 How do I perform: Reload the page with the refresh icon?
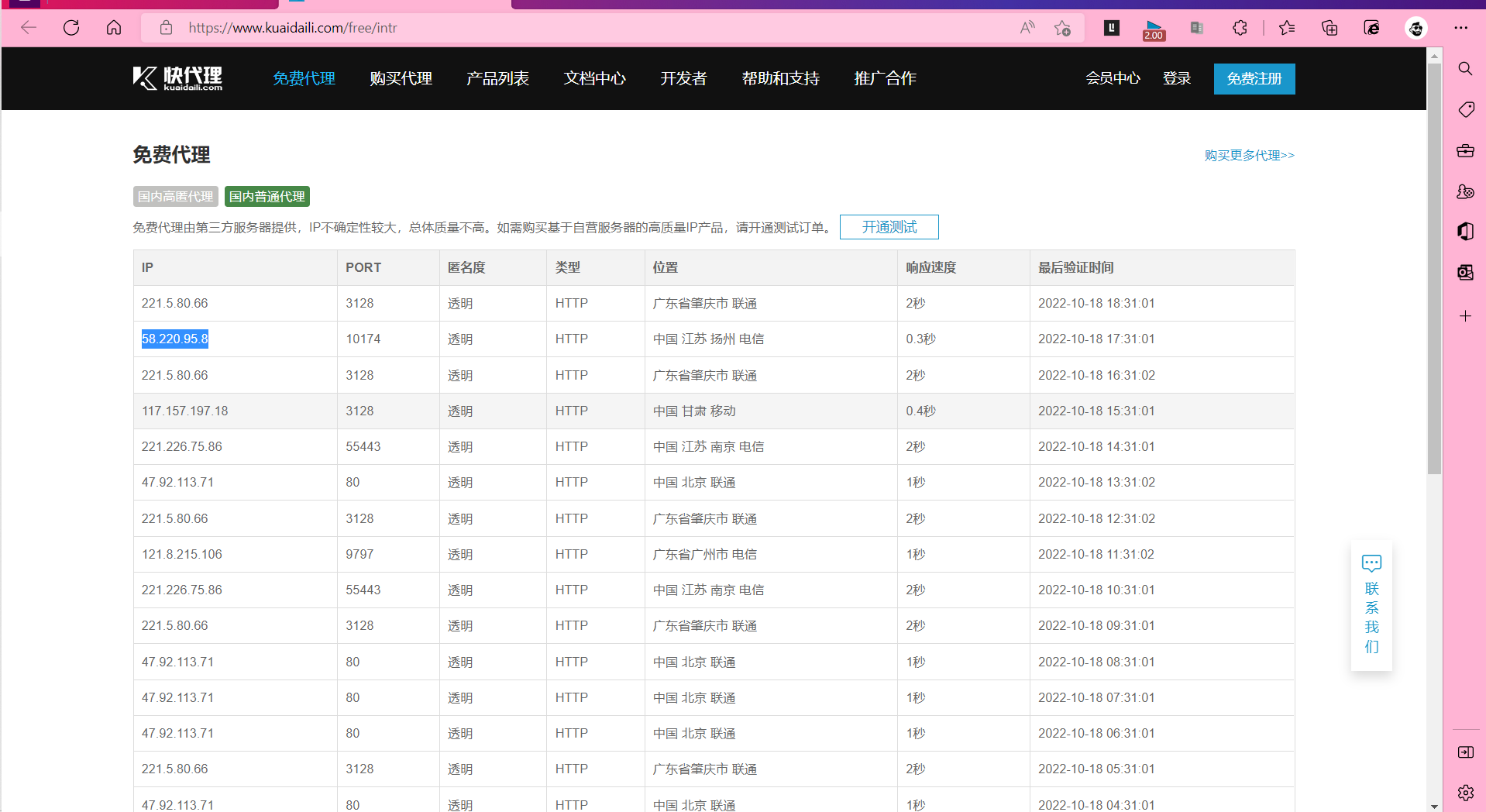click(x=71, y=28)
